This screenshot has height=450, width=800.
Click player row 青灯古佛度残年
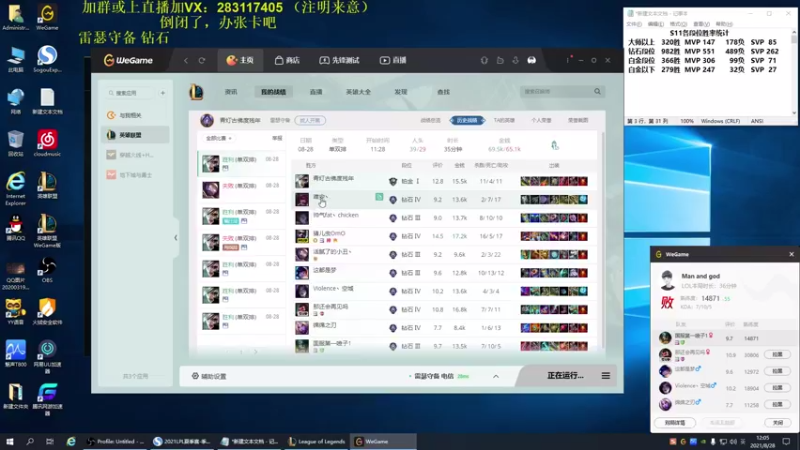(443, 181)
